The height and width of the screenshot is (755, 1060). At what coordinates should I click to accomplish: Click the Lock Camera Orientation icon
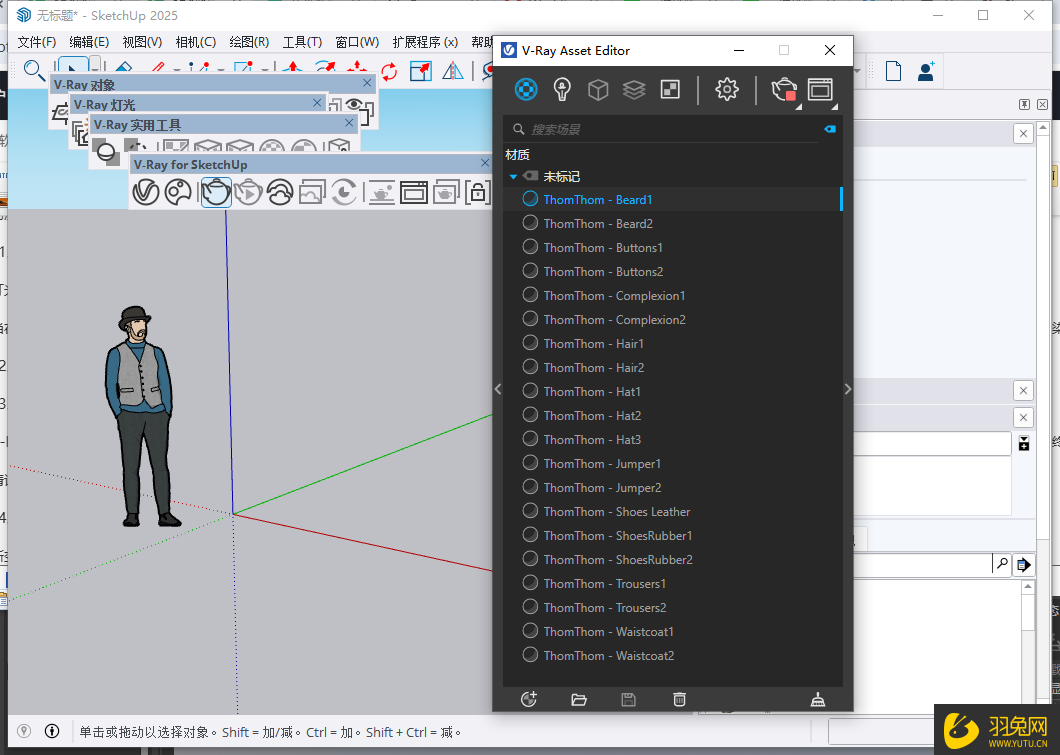tap(477, 192)
